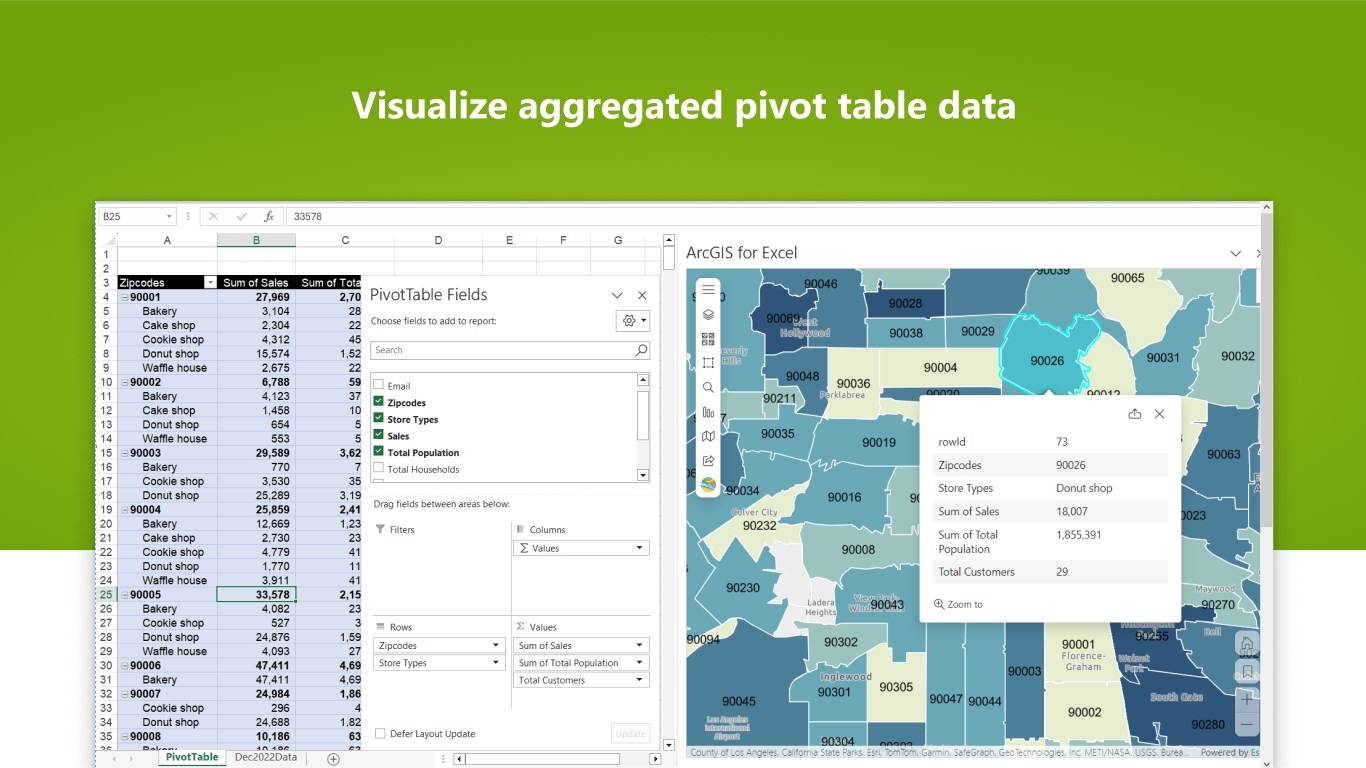
Task: Click the PivotTable Fields search magnifier icon
Action: (x=641, y=350)
